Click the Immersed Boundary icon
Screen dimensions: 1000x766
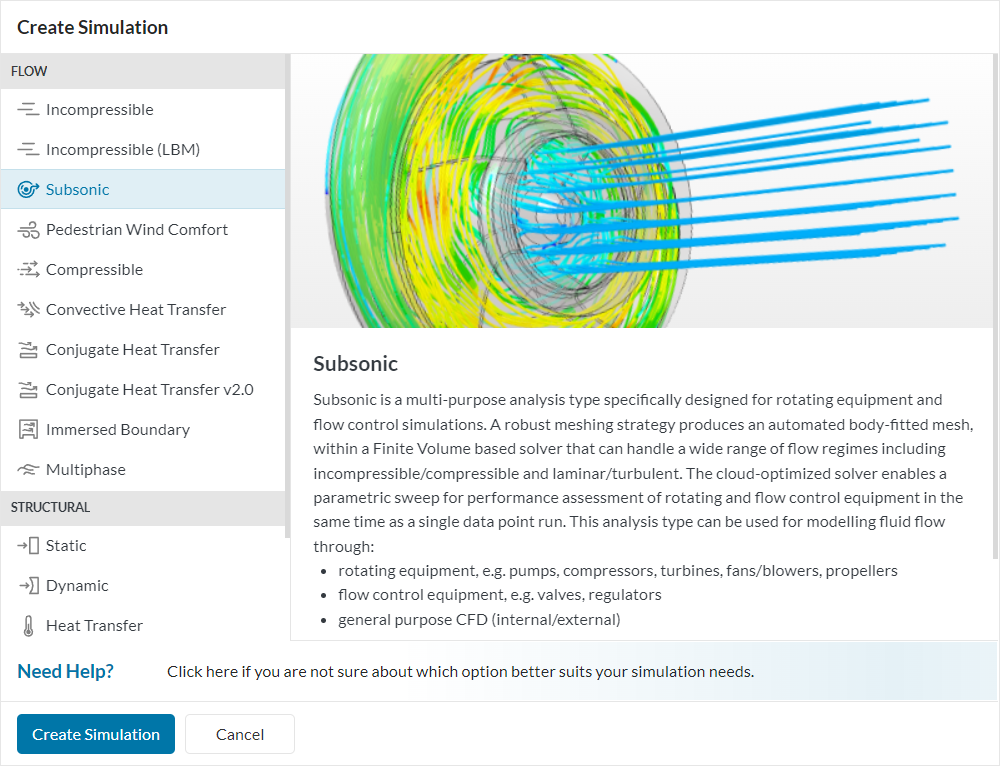click(x=28, y=430)
